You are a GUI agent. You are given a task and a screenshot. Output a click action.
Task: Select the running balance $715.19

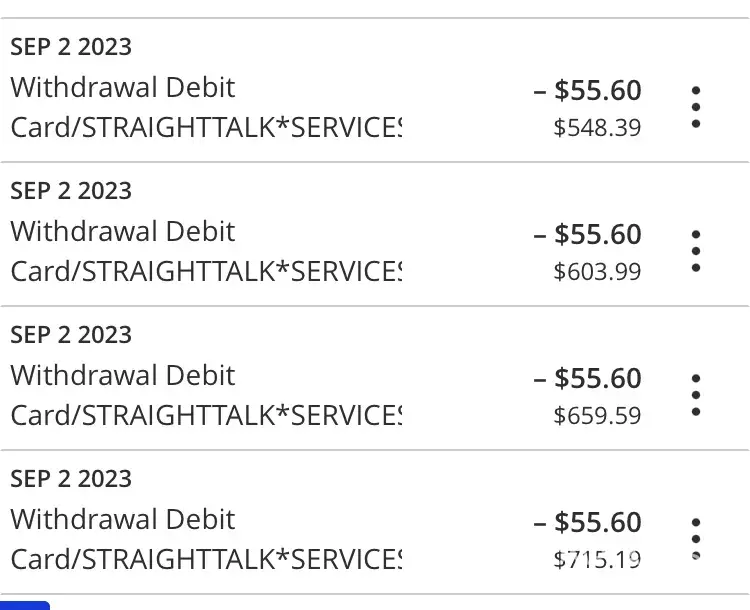(x=597, y=560)
